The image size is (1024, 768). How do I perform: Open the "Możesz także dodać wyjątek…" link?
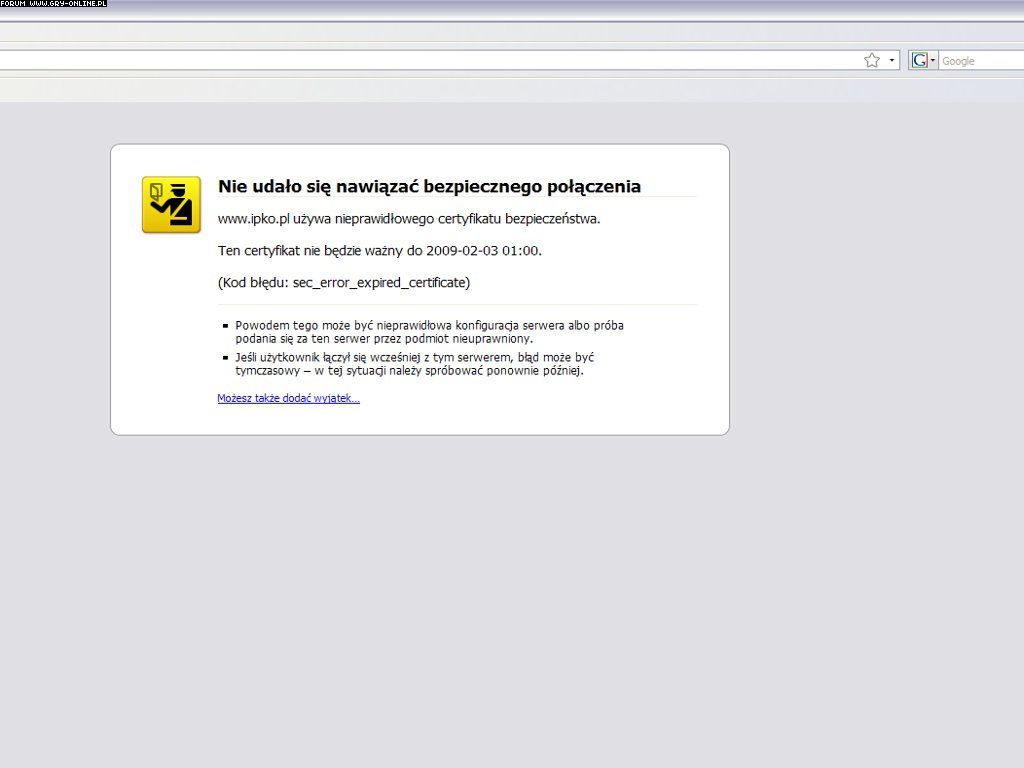coord(288,398)
